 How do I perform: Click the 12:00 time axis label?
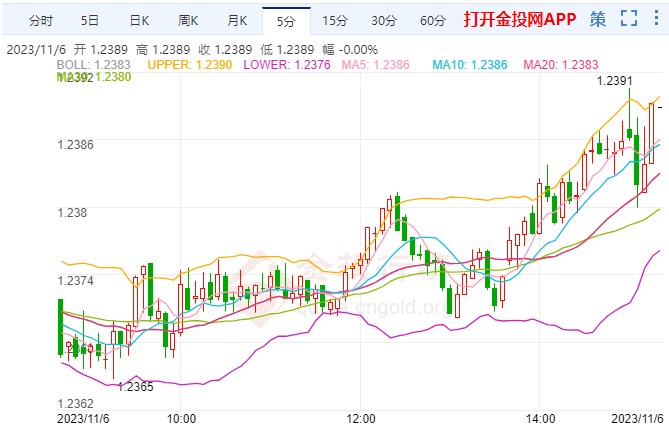[361, 418]
